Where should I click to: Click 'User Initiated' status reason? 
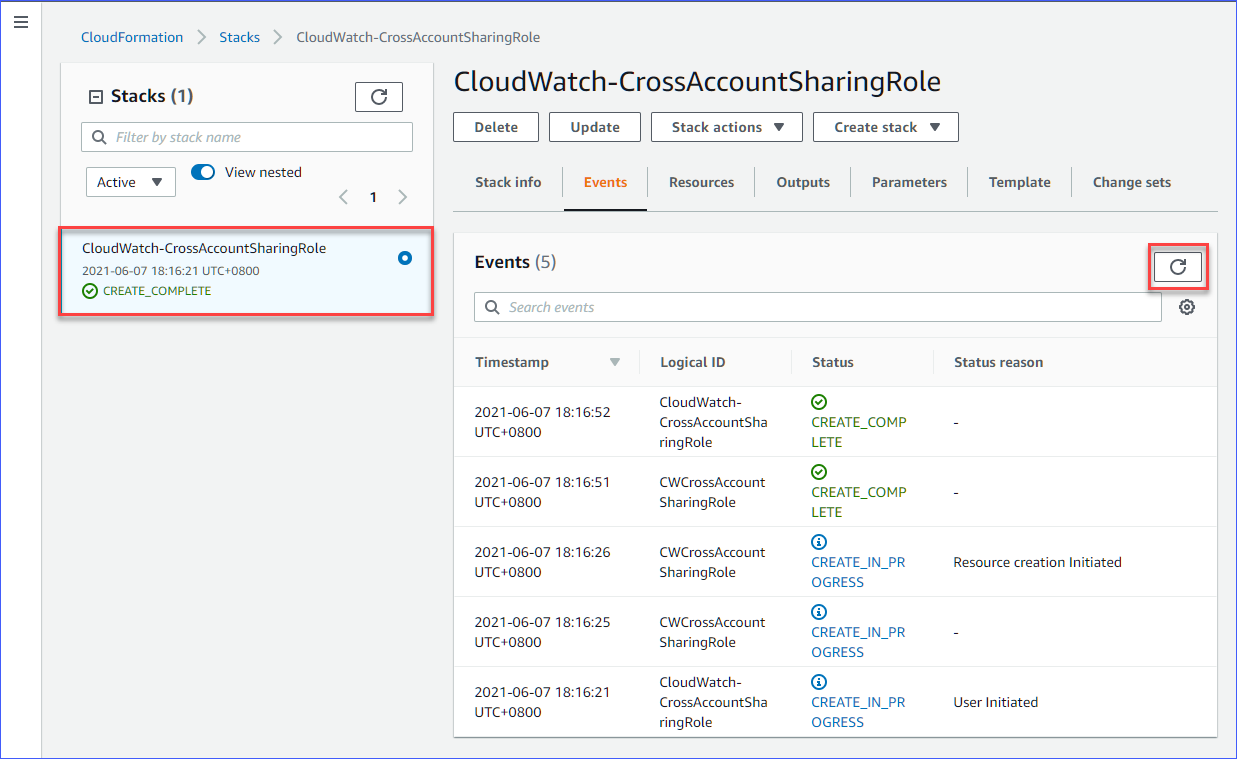pos(996,702)
